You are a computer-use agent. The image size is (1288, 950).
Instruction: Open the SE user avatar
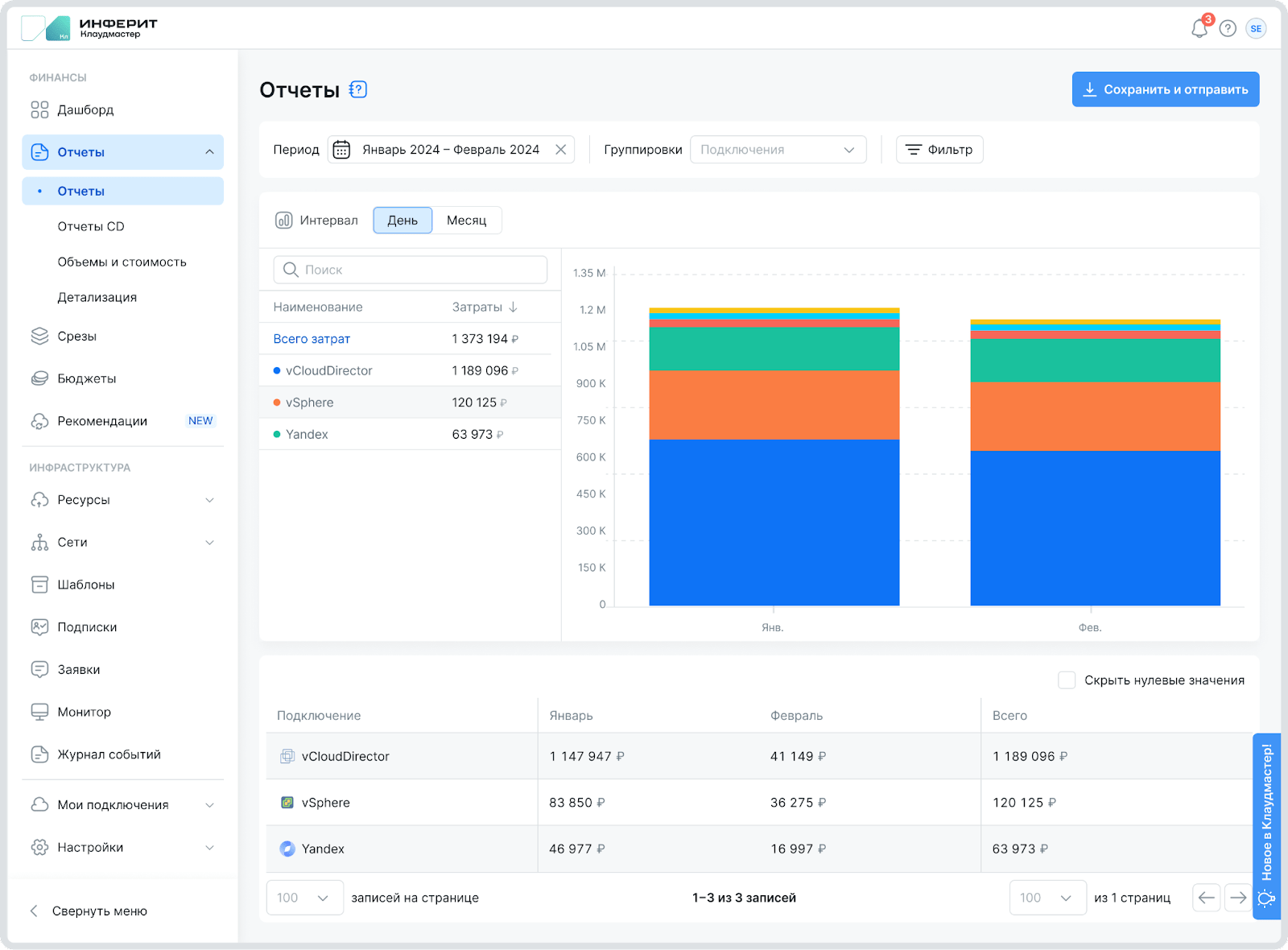pyautogui.click(x=1256, y=29)
